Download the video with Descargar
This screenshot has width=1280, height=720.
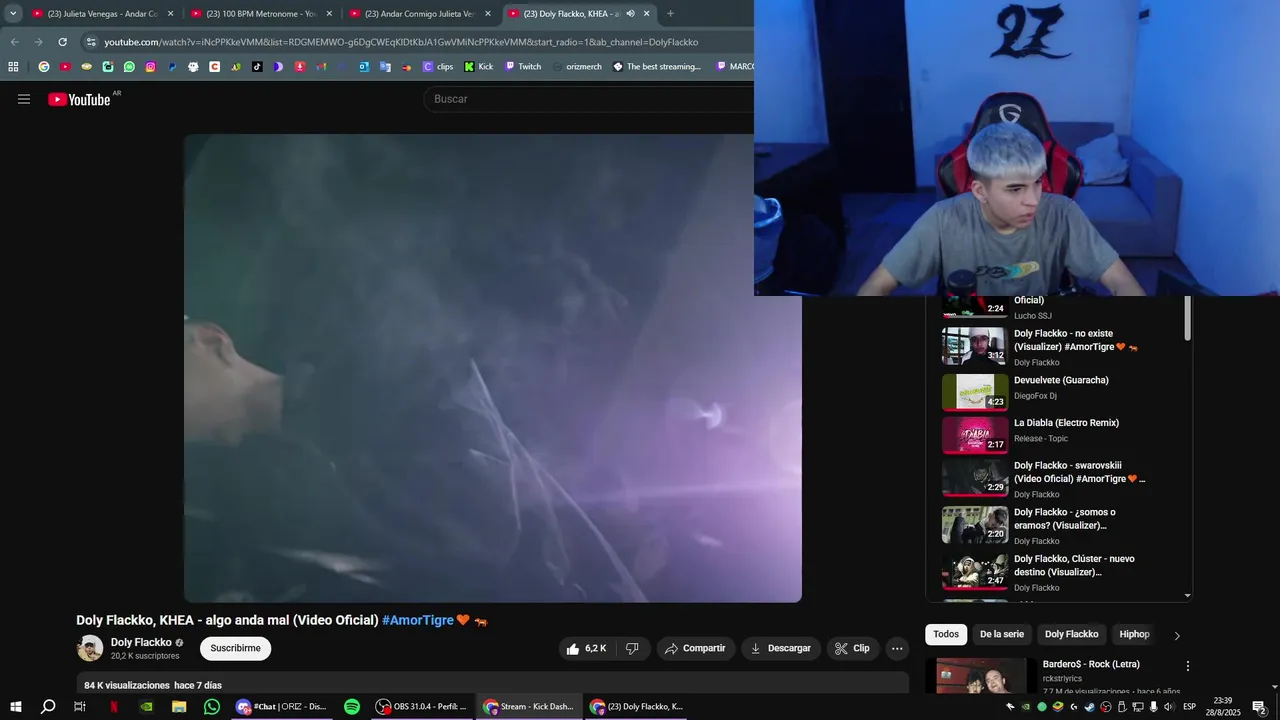coord(781,648)
